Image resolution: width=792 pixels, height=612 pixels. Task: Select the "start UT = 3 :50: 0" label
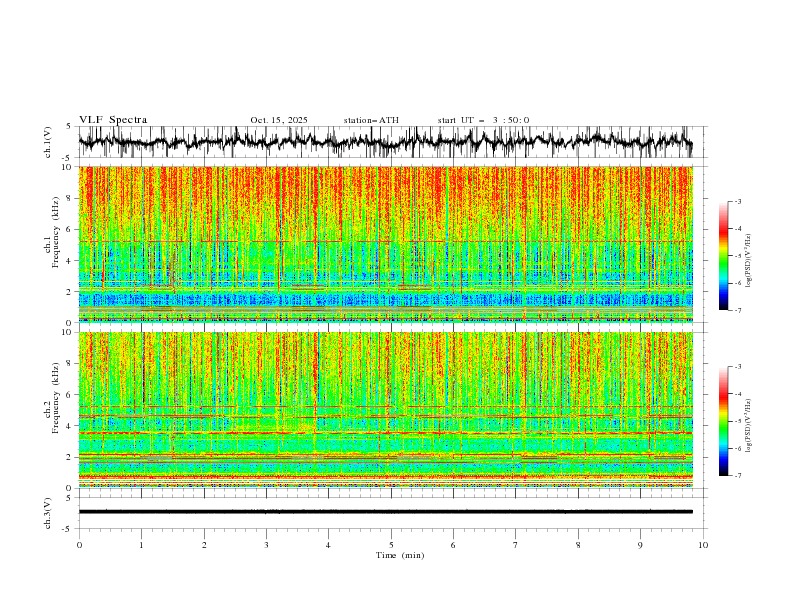coord(483,120)
